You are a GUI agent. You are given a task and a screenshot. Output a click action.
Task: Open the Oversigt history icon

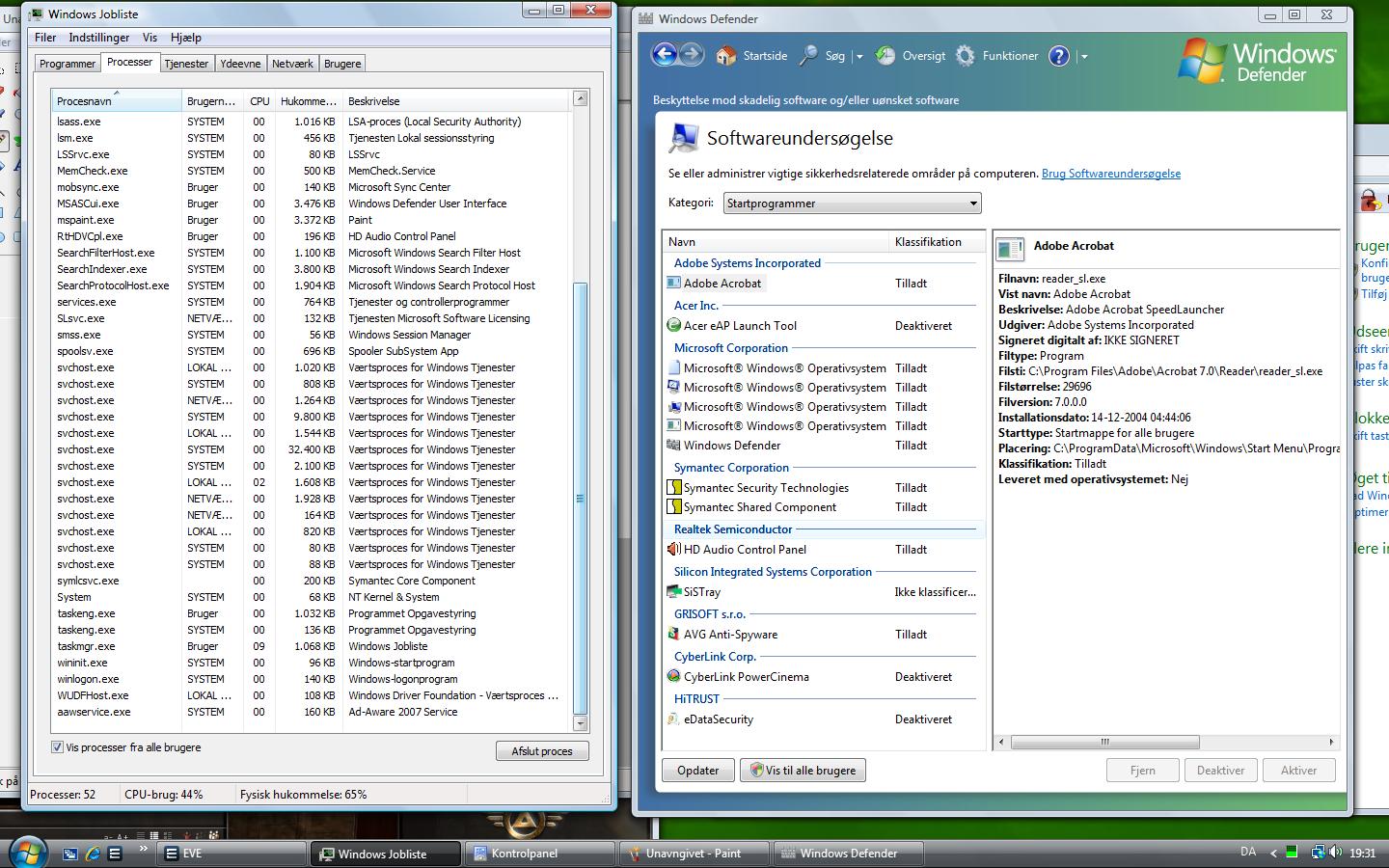[885, 56]
